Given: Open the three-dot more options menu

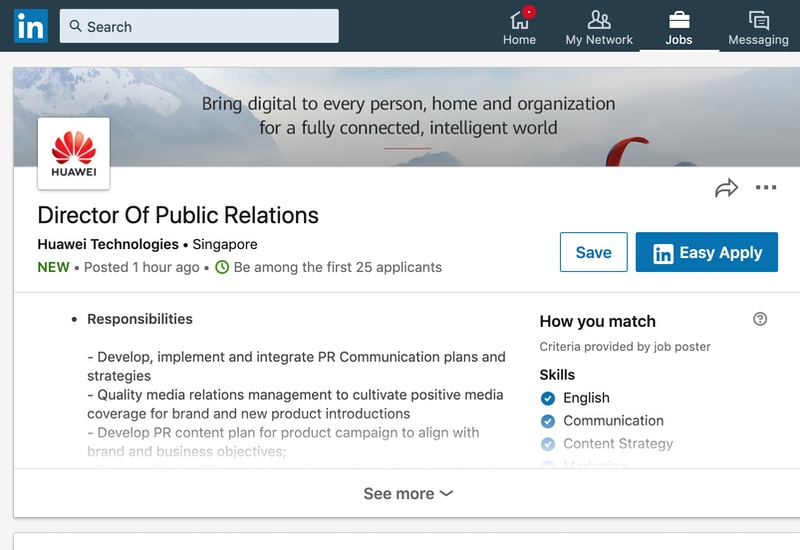Looking at the screenshot, I should click(766, 187).
